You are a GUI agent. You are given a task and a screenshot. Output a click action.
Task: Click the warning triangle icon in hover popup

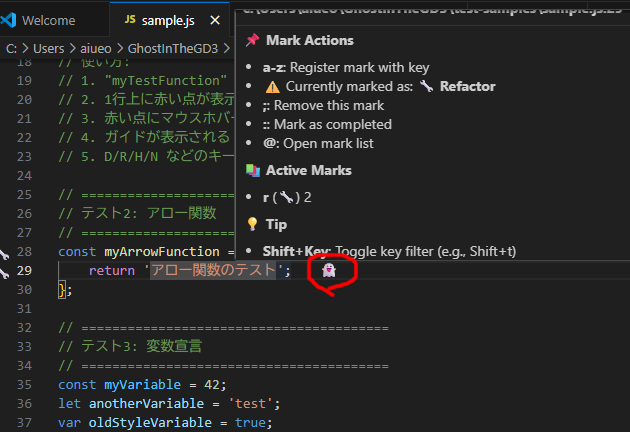point(272,87)
